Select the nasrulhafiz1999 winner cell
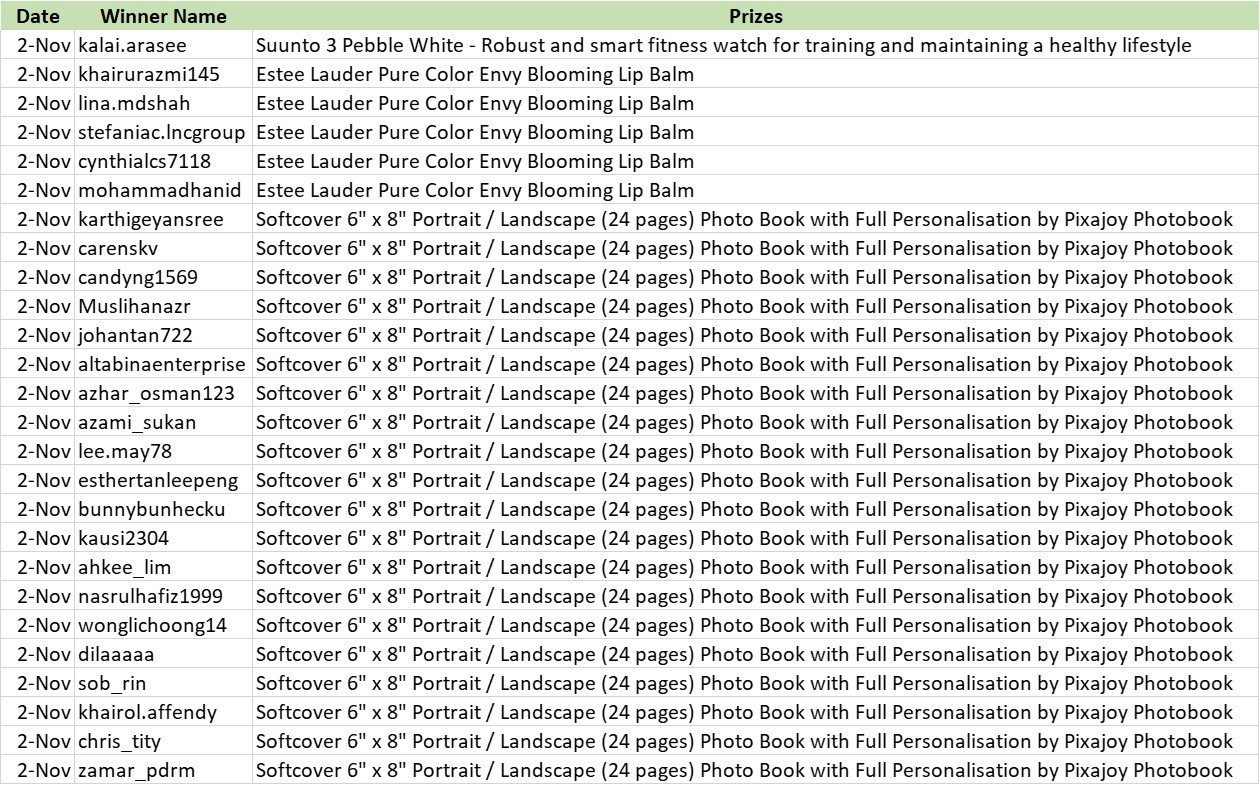The height and width of the screenshot is (785, 1260). (163, 597)
